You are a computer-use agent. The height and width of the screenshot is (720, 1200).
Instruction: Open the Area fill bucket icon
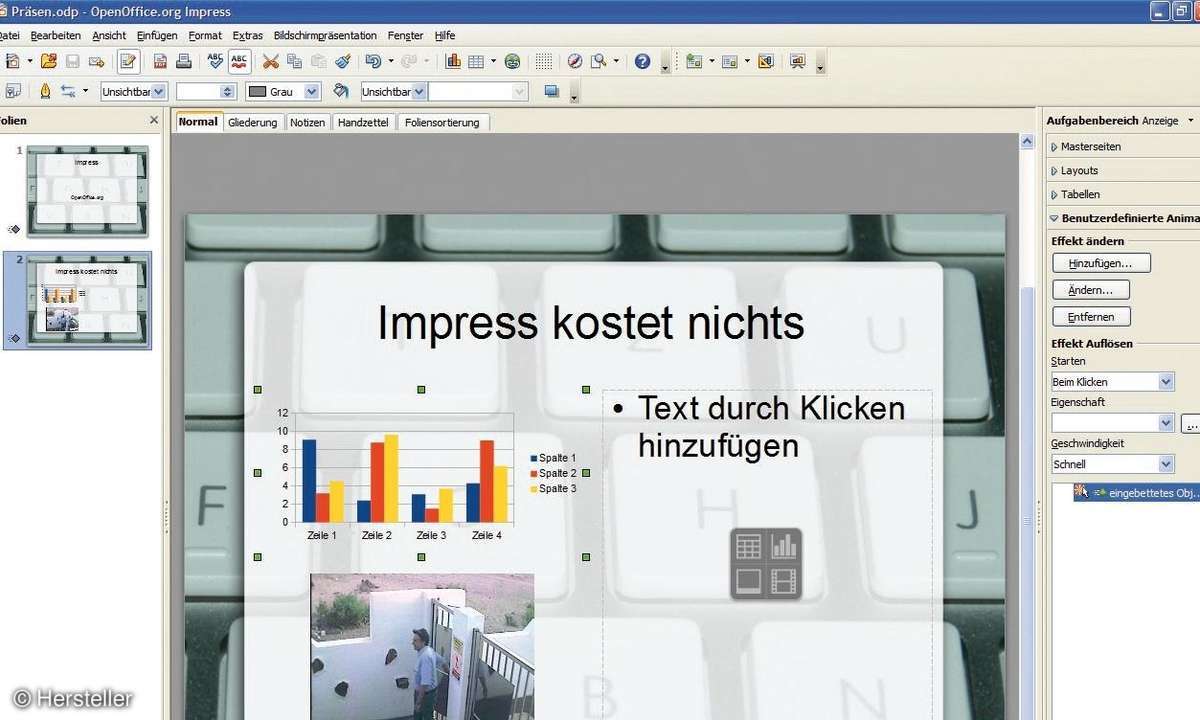pos(341,91)
